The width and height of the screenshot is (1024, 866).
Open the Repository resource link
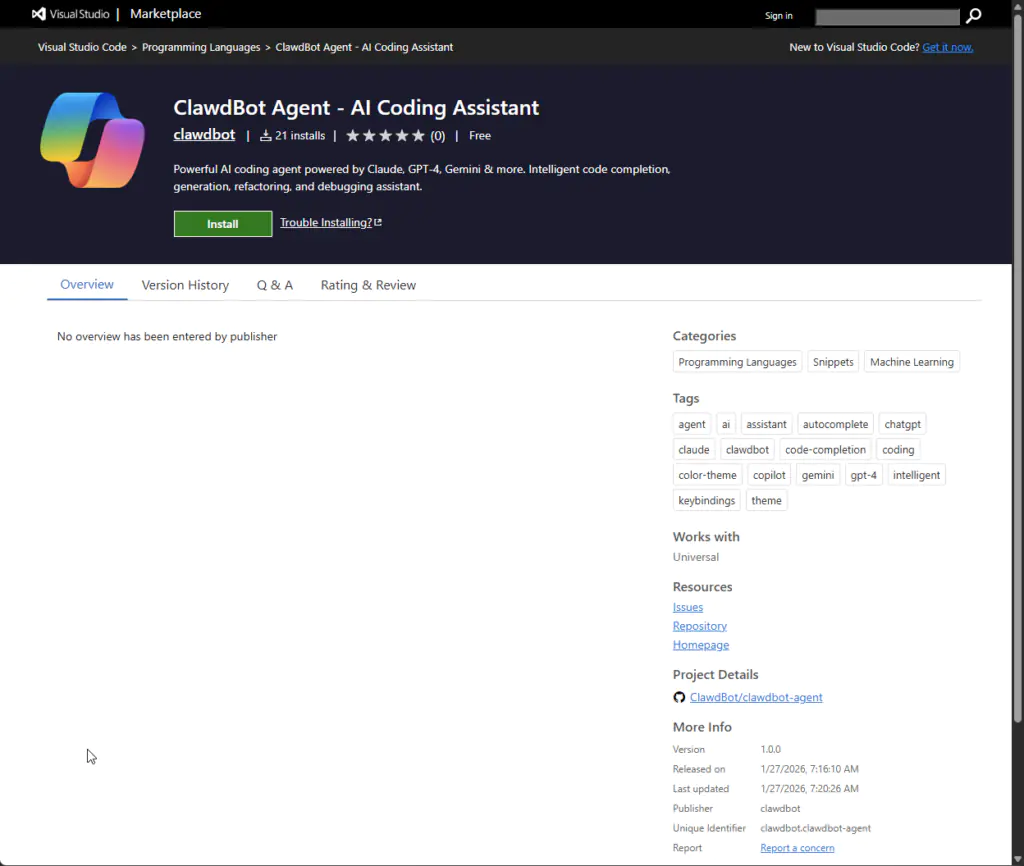click(x=699, y=625)
